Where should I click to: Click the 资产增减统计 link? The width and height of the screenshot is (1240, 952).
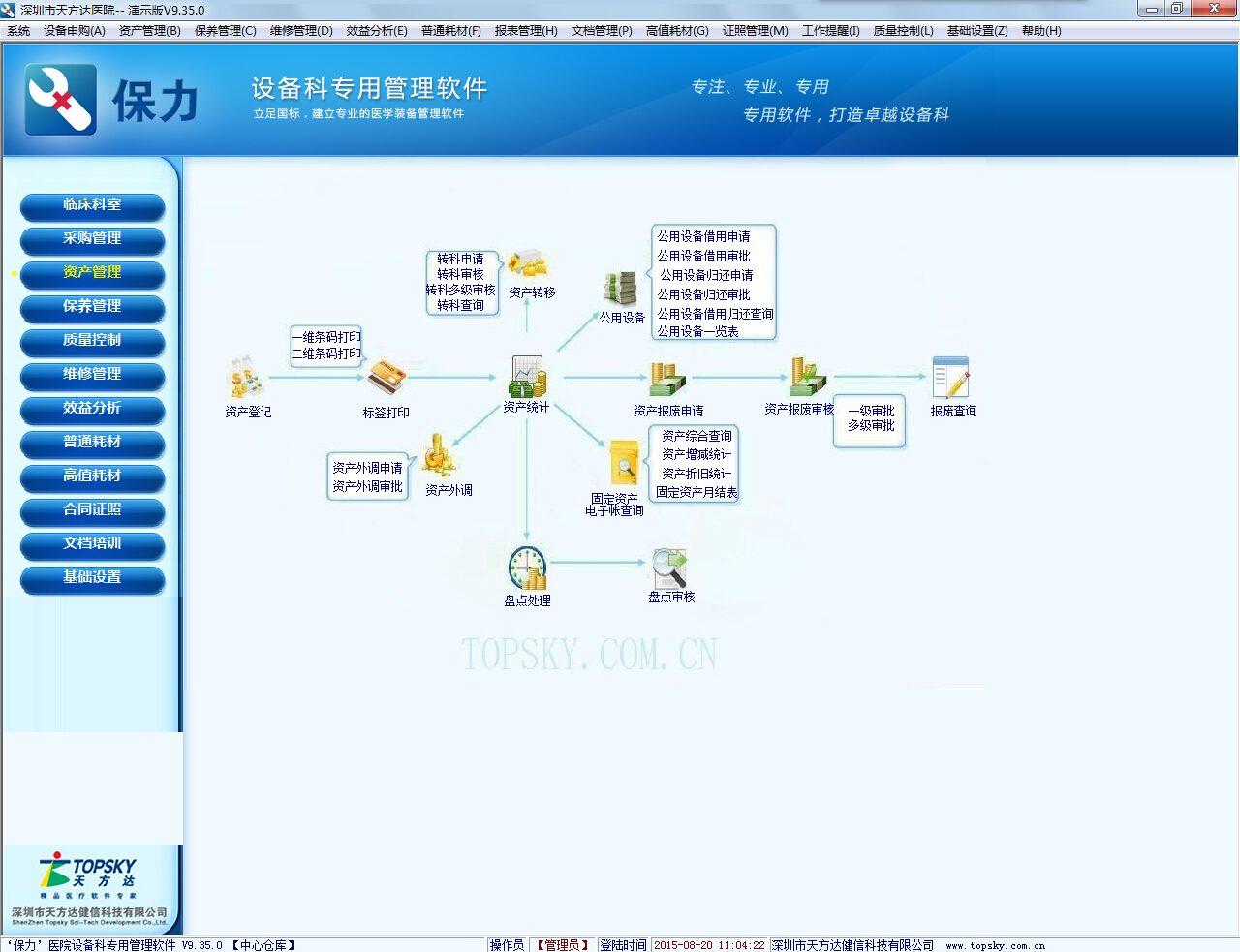coord(697,454)
